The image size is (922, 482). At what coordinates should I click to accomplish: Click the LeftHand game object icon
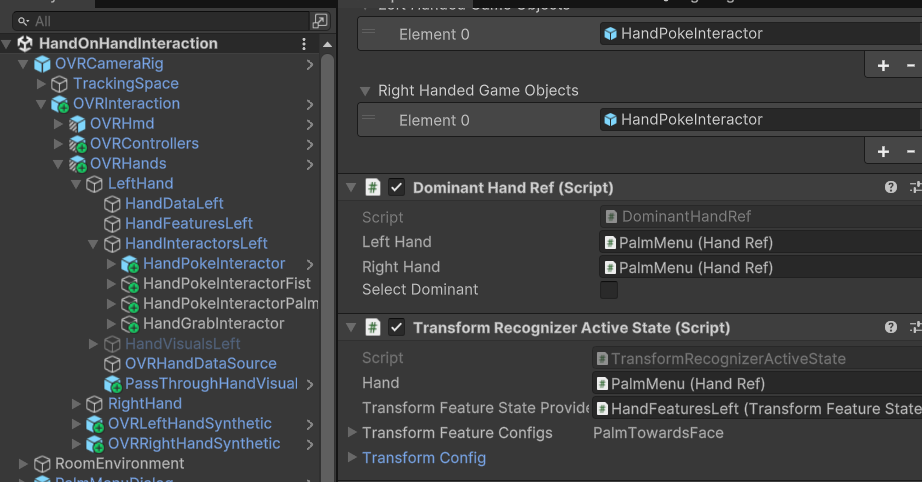[94, 184]
